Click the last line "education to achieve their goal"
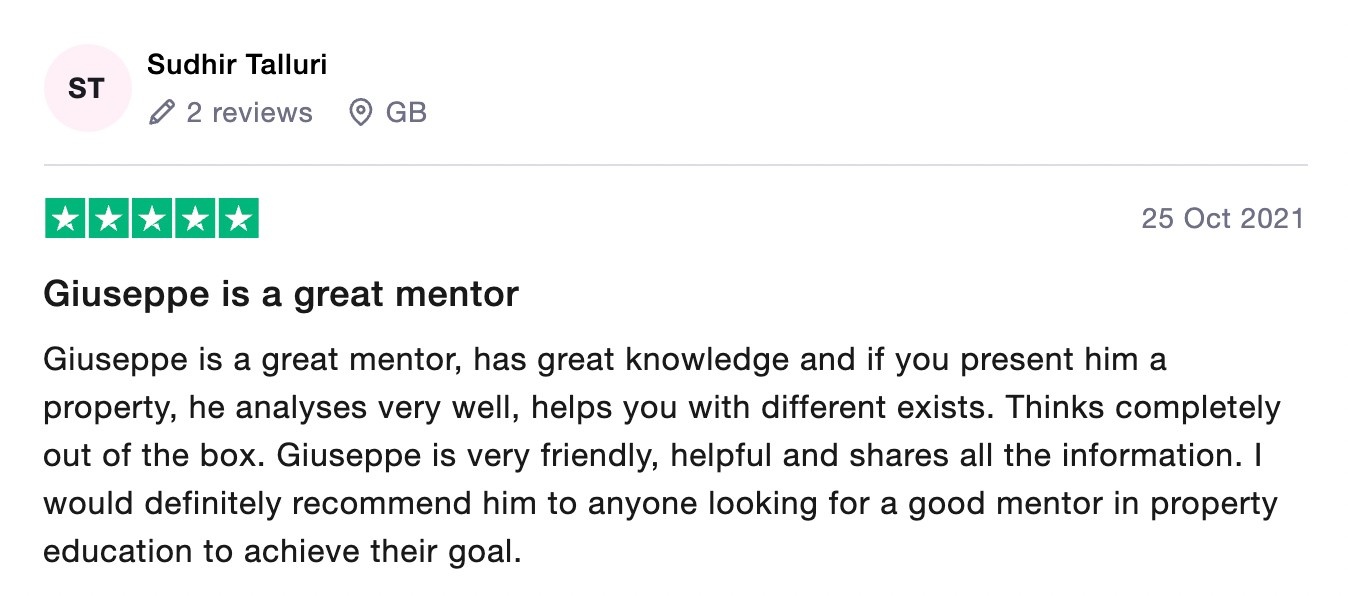Viewport: 1348px width, 596px height. [x=283, y=552]
